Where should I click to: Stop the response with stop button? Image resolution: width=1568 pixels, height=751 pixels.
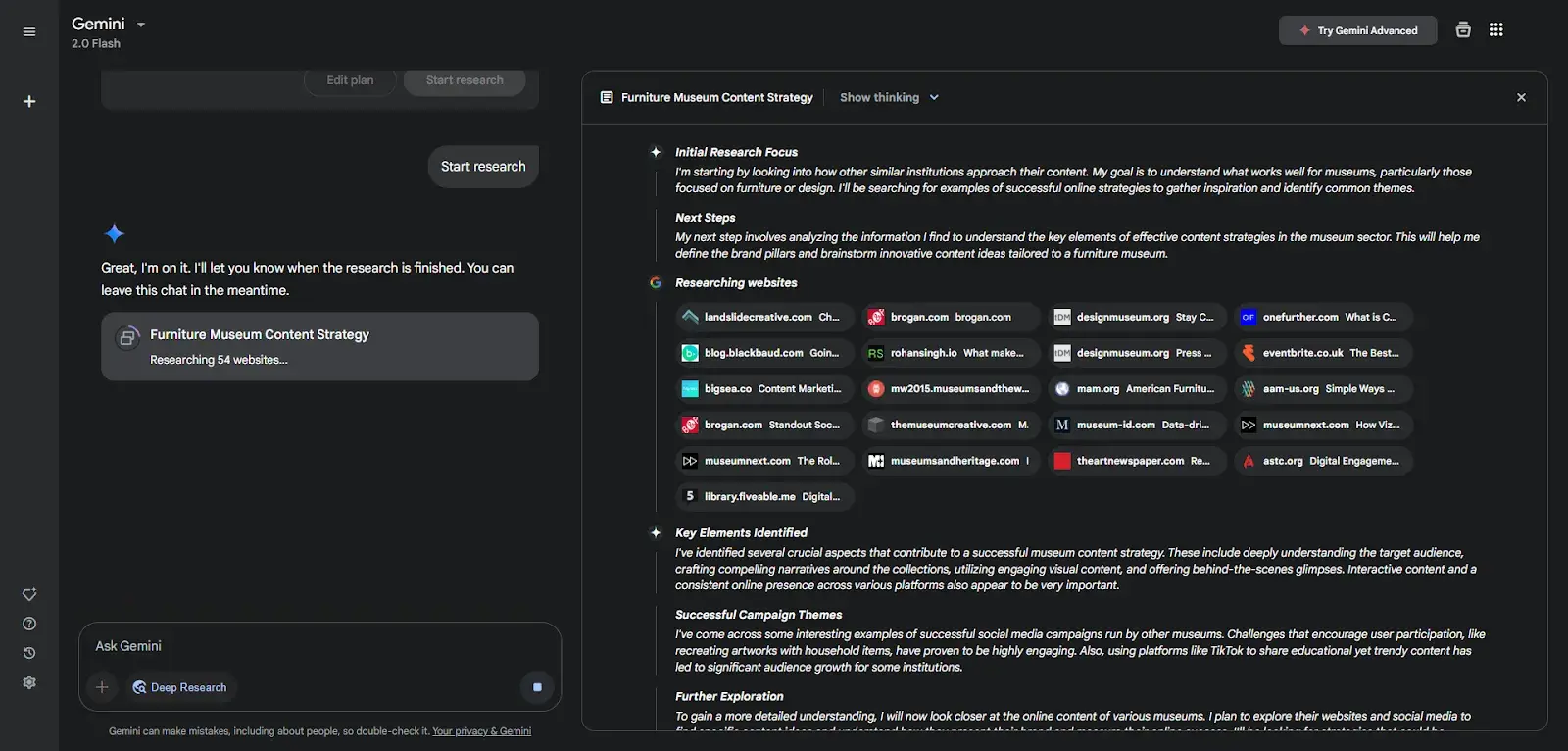tap(537, 687)
